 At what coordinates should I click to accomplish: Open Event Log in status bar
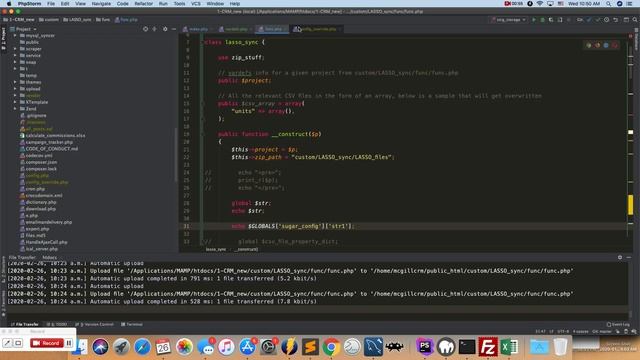point(618,324)
